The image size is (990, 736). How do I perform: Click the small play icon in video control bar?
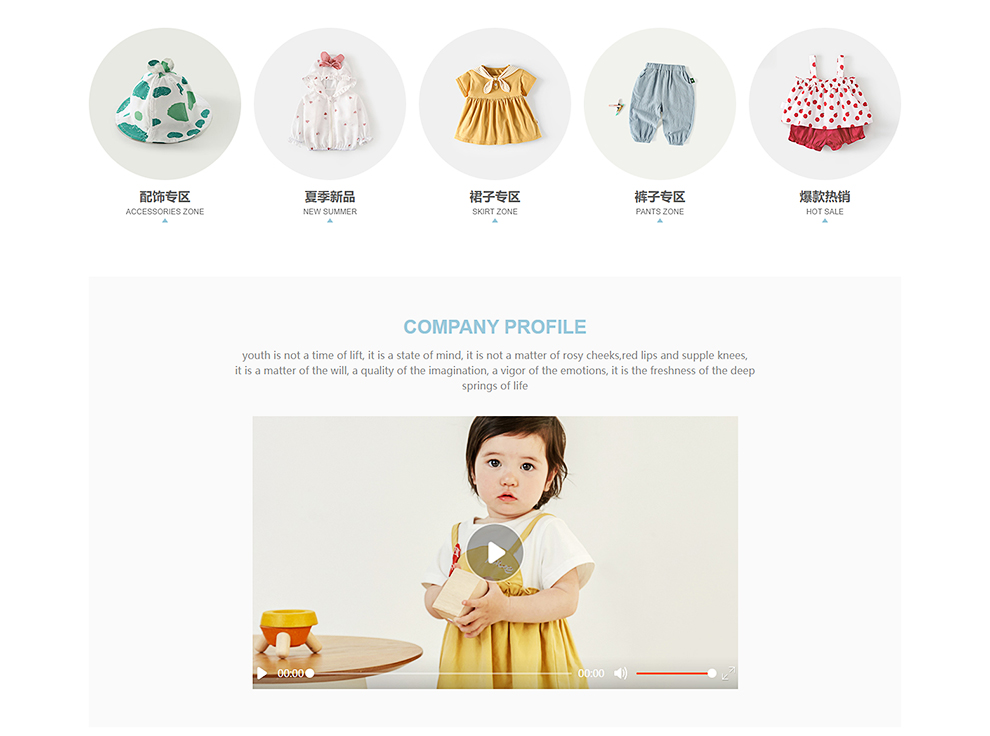pos(261,673)
